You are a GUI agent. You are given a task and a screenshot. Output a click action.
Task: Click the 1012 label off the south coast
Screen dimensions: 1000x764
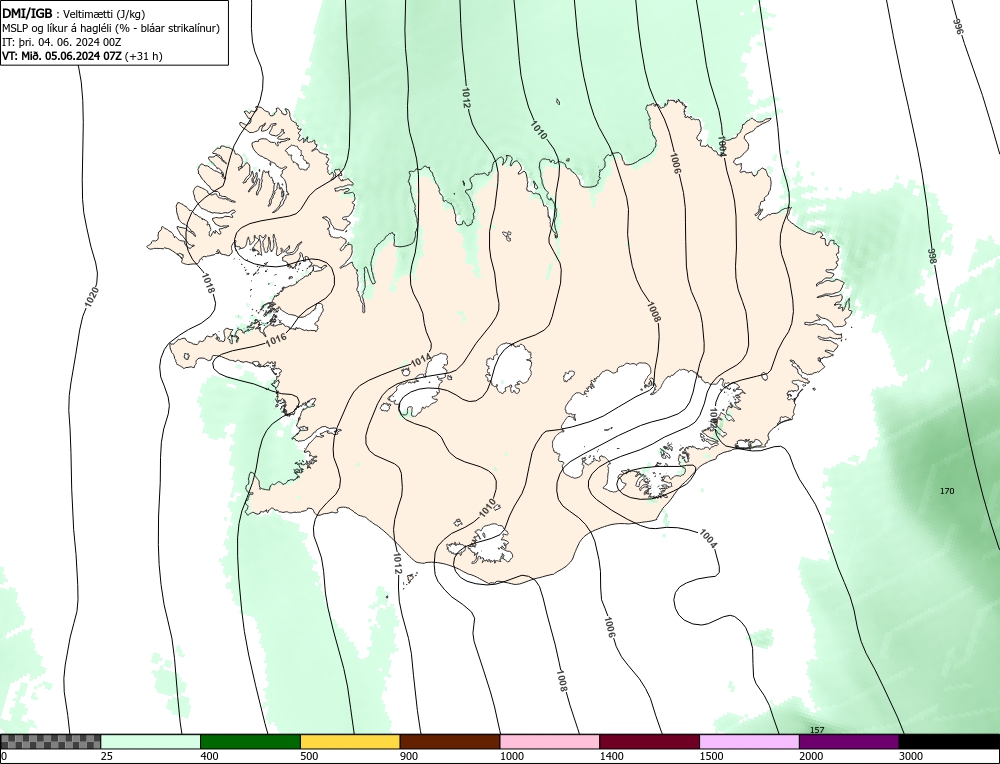pyautogui.click(x=397, y=563)
